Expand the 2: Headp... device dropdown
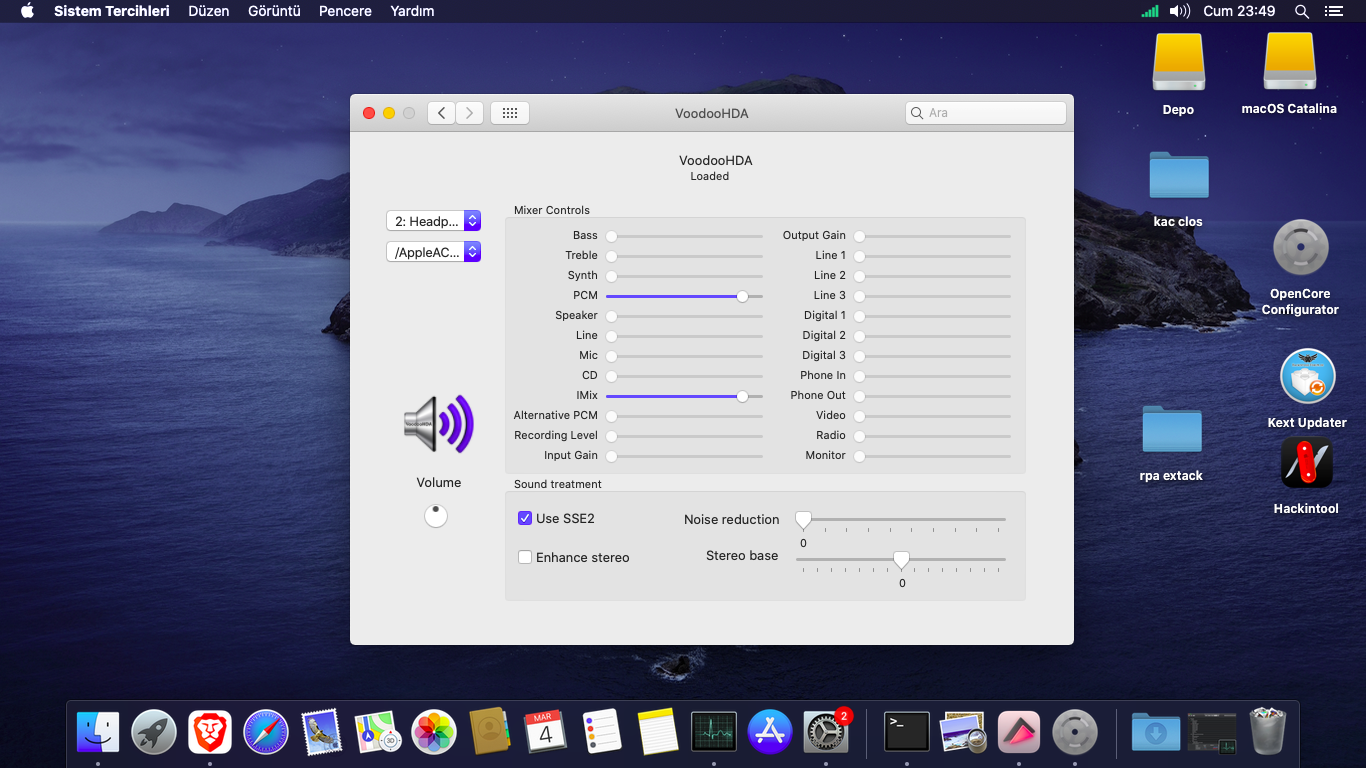1366x768 pixels. pyautogui.click(x=434, y=221)
